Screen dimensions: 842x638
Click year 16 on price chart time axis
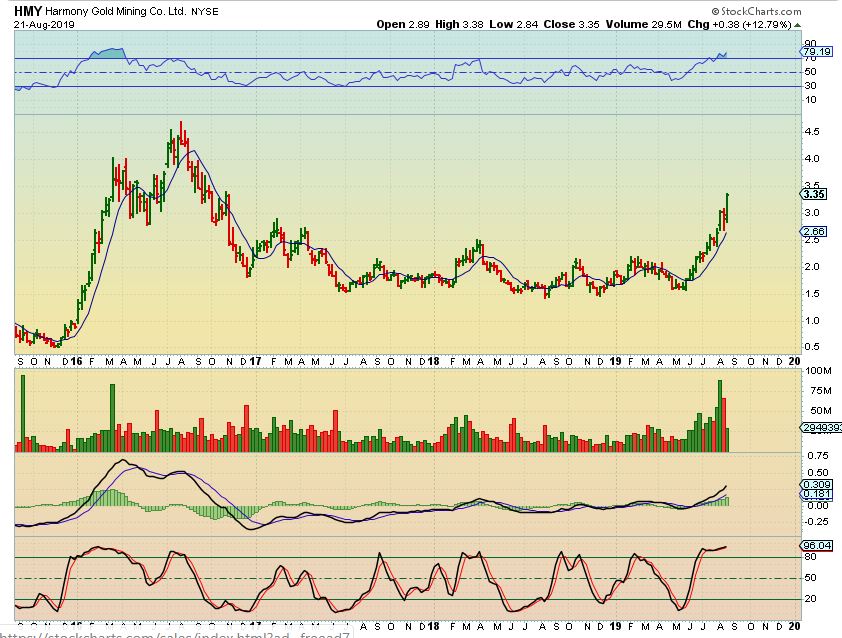[76, 361]
